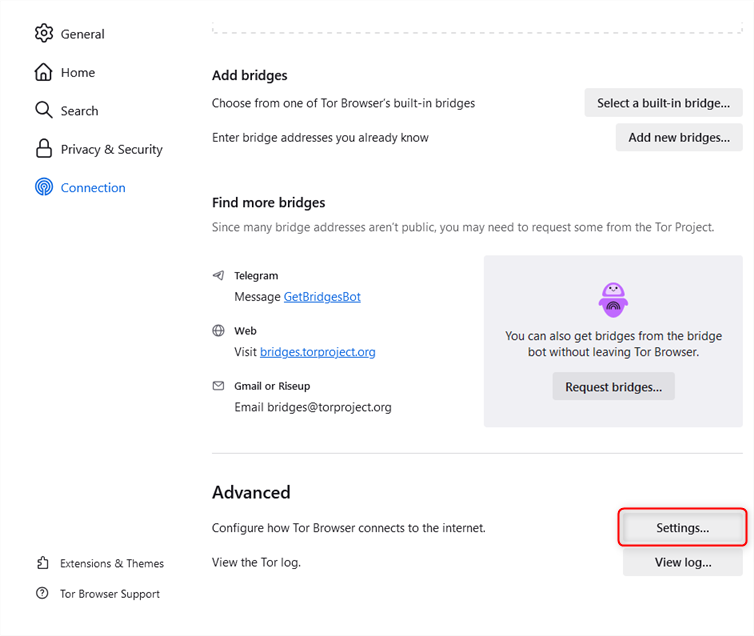Open Tor Browser Support
The height and width of the screenshot is (636, 754).
pos(98,594)
